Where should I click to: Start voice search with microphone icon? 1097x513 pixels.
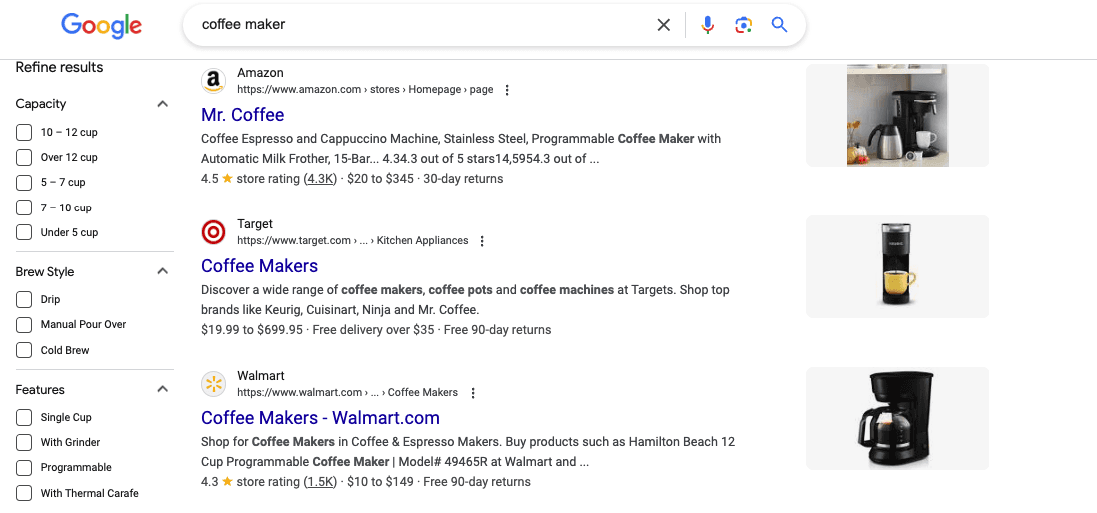click(708, 25)
